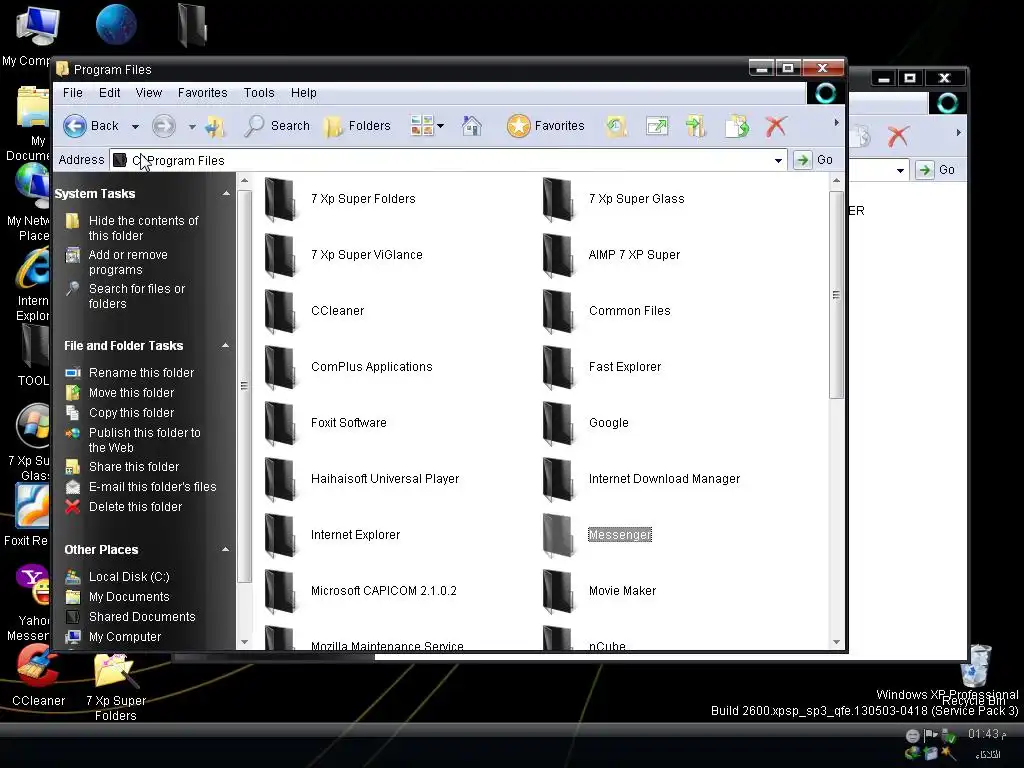Open the Help menu
The width and height of the screenshot is (1024, 768).
(303, 93)
